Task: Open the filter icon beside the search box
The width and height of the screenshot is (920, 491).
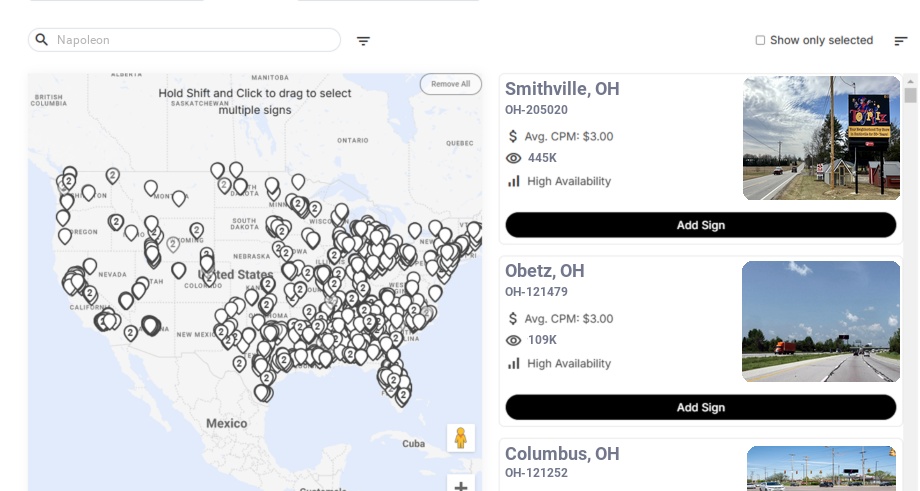Action: tap(363, 41)
